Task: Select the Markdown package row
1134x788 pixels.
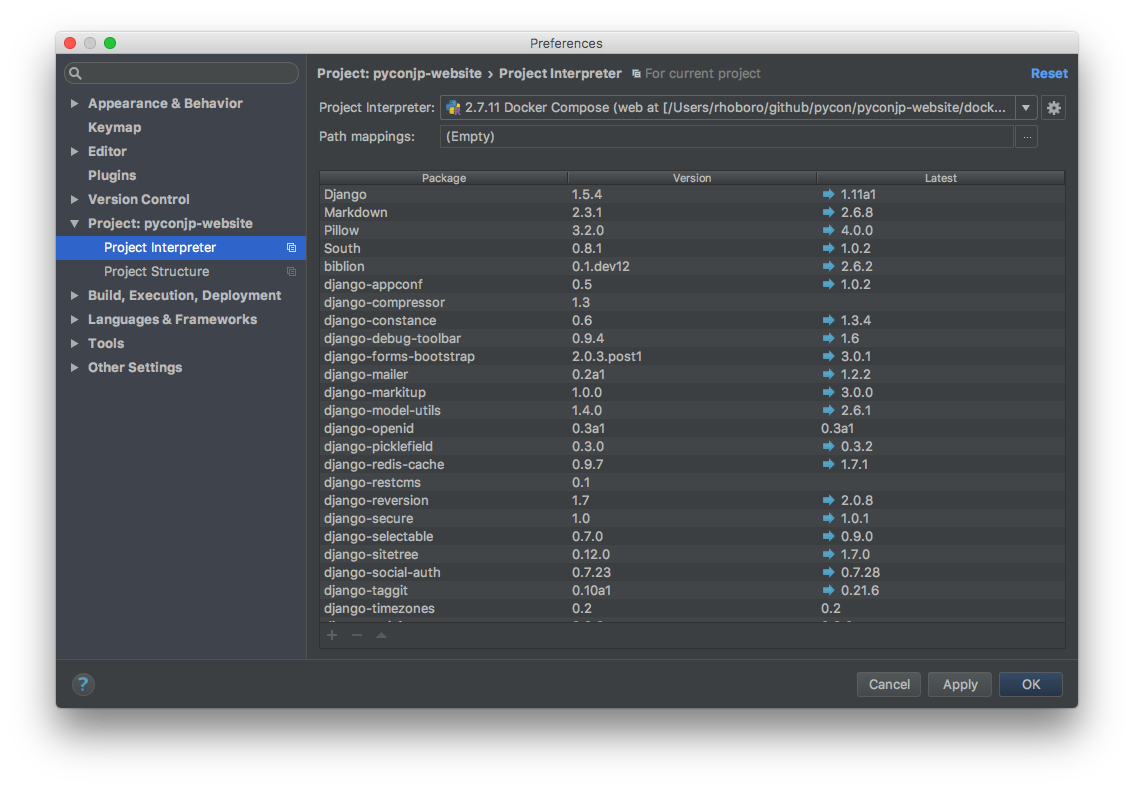Action: click(692, 213)
